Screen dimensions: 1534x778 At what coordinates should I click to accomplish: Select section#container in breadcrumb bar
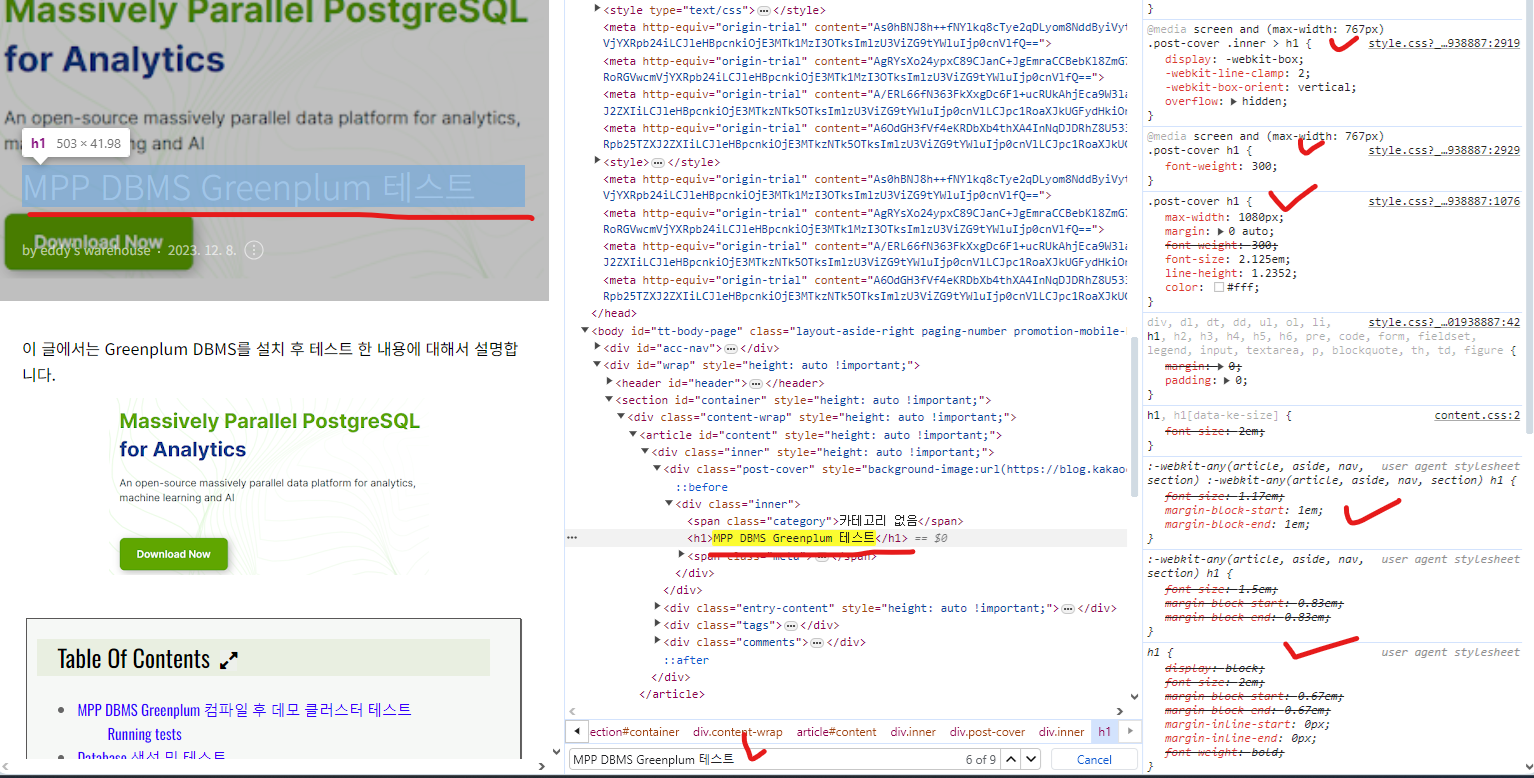(x=634, y=732)
